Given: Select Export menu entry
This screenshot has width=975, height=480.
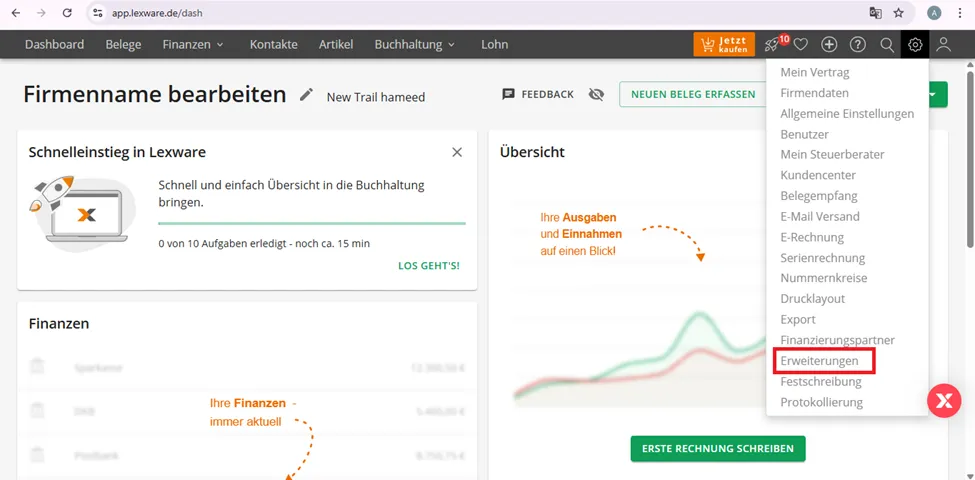Looking at the screenshot, I should 798,319.
